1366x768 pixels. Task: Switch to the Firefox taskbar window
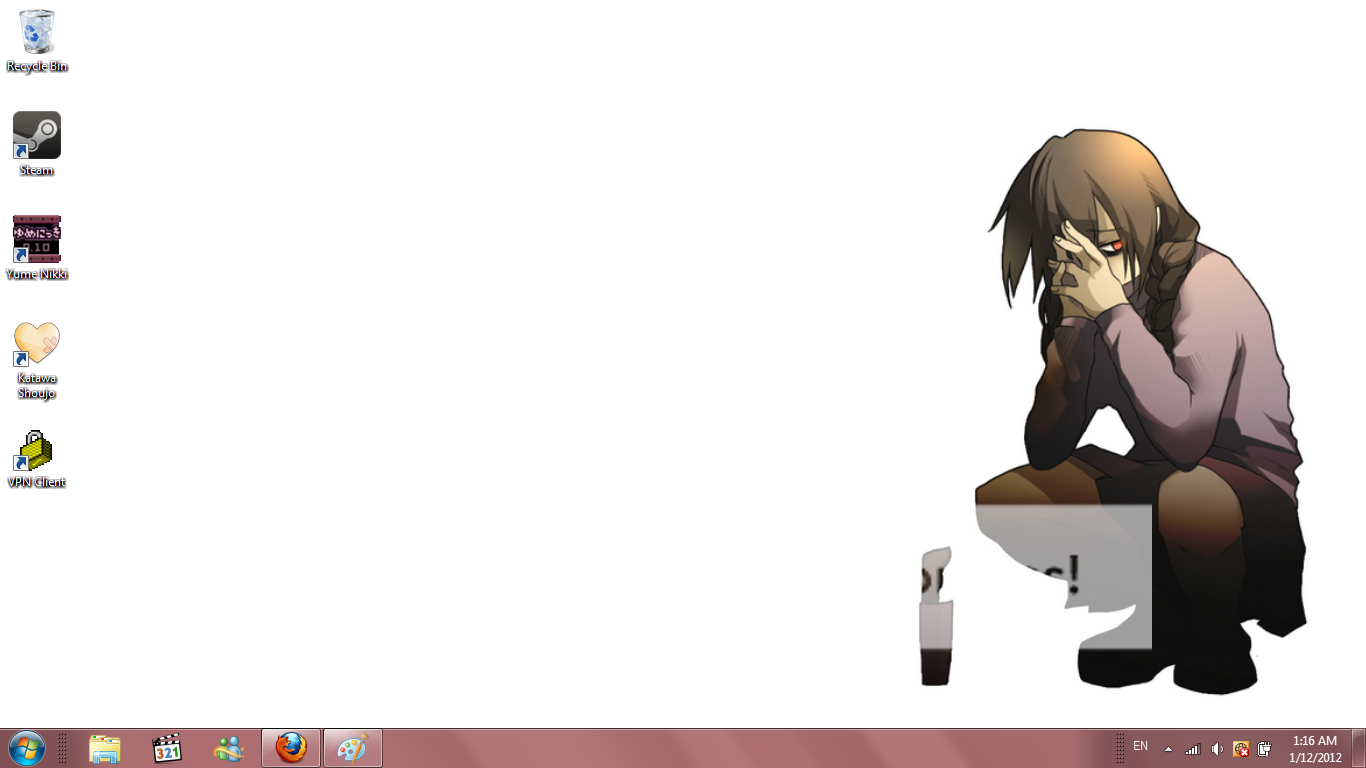291,748
